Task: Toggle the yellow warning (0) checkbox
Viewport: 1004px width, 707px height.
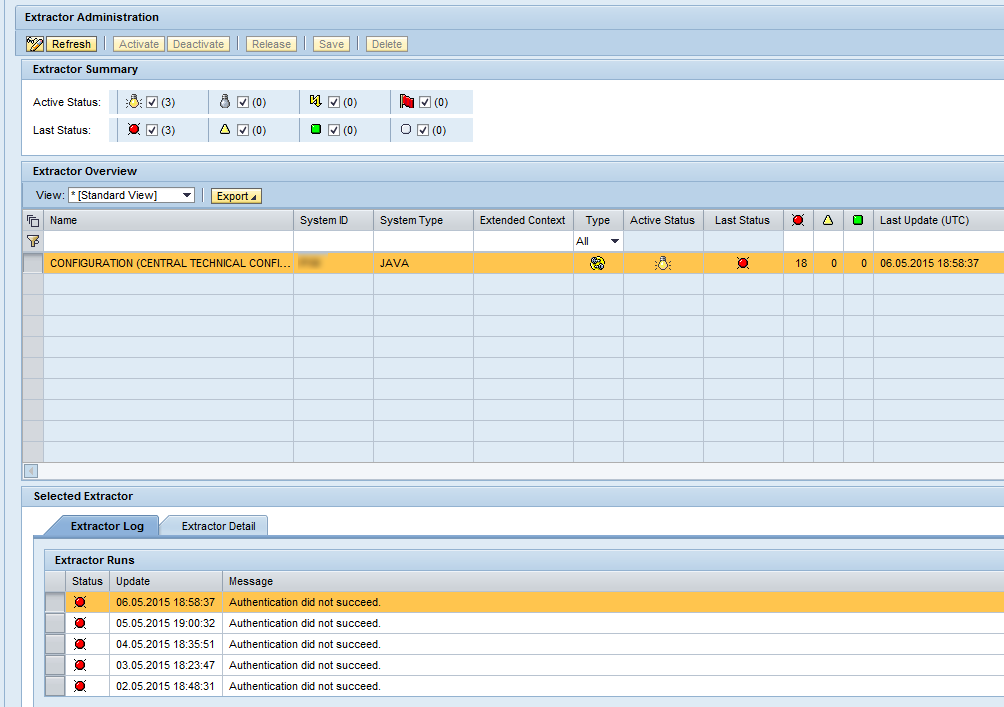Action: pyautogui.click(x=243, y=130)
